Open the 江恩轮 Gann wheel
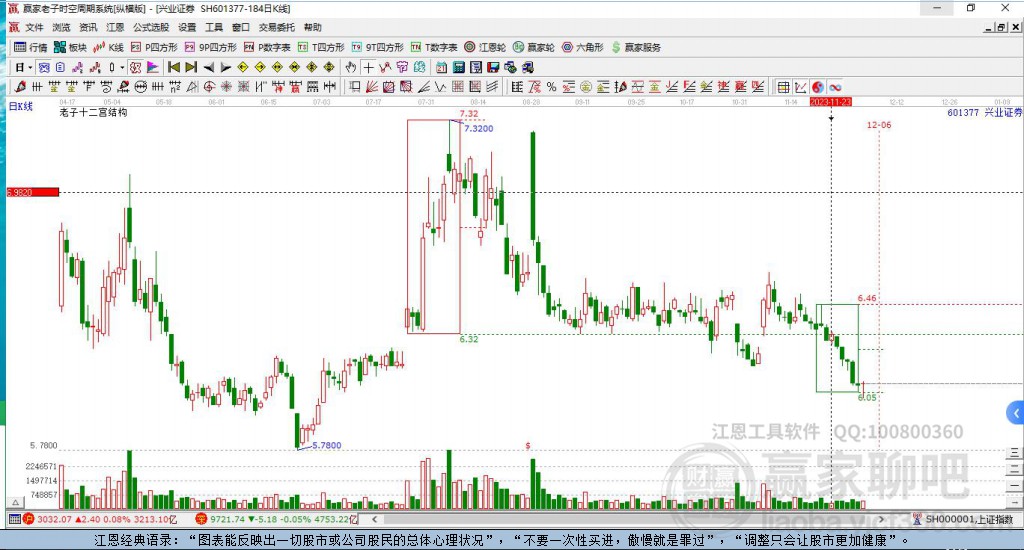This screenshot has height=550, width=1024. 485,47
